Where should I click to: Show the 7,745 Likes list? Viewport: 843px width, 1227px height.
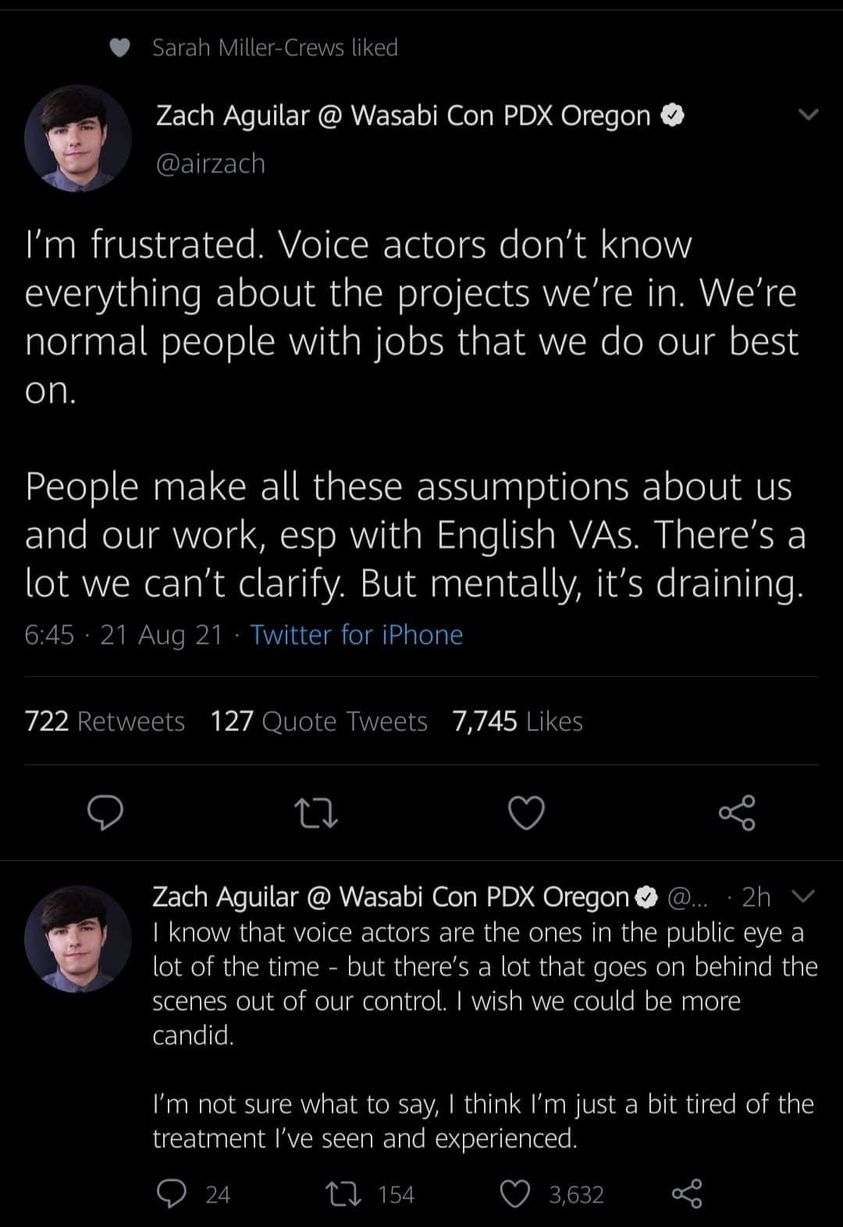pyautogui.click(x=517, y=721)
